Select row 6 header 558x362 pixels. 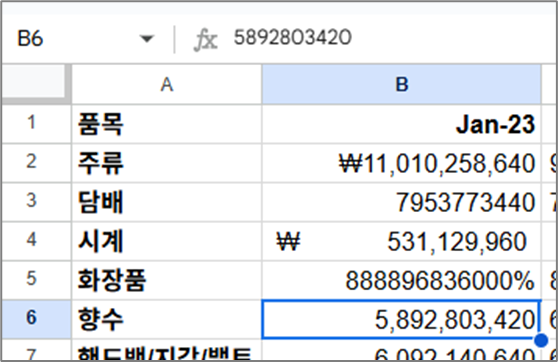(37, 319)
